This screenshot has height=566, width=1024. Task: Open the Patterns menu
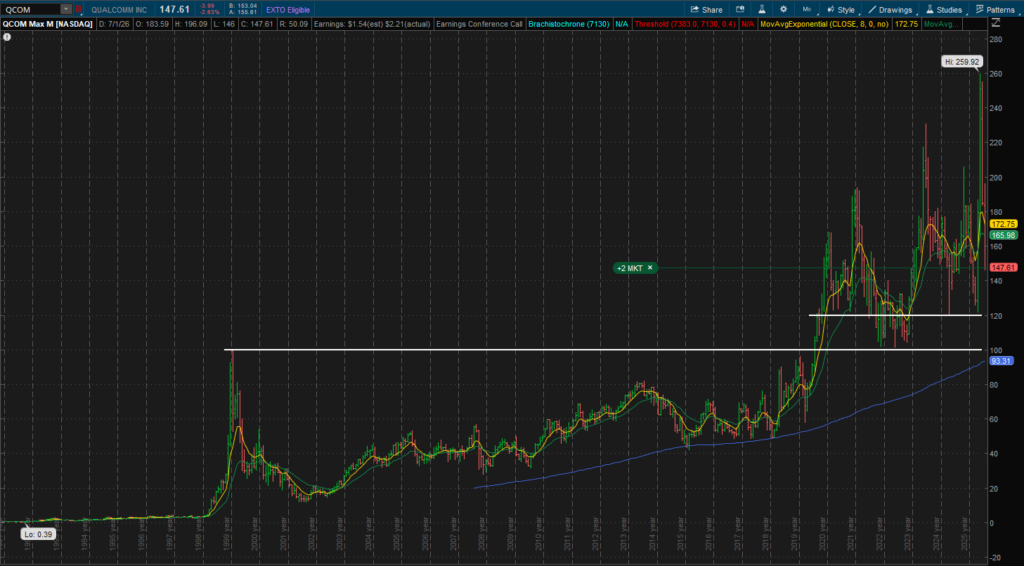[x=995, y=10]
